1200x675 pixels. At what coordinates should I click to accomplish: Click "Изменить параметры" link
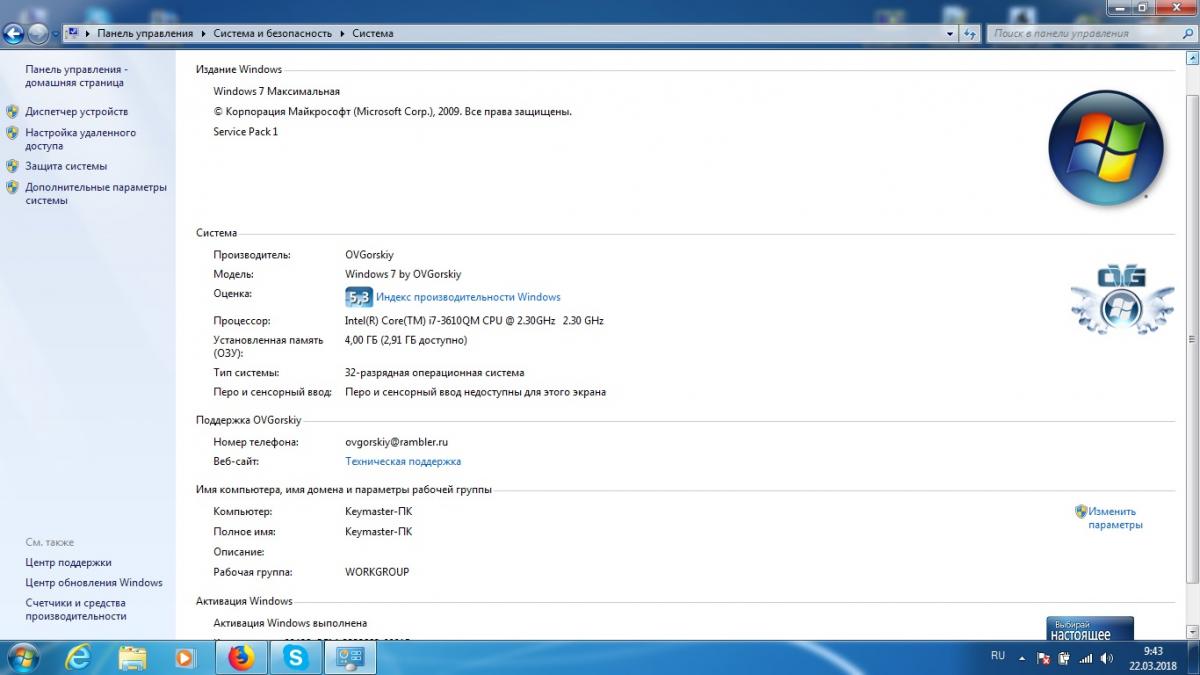coord(1115,518)
